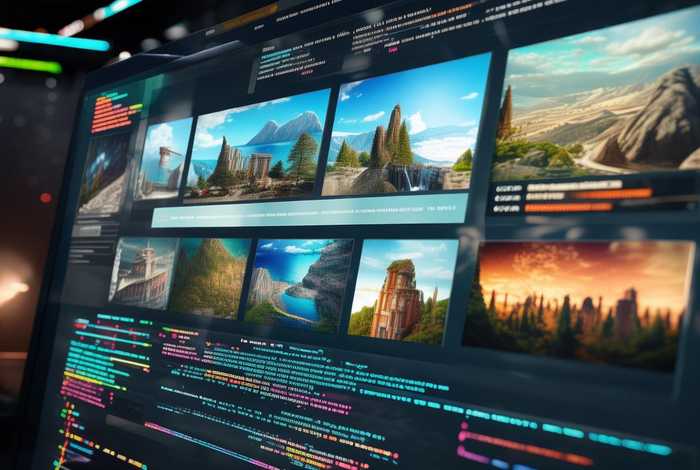Open the mountain lake with pine tree thumbnail
Viewport: 700px width, 470px height.
tap(257, 148)
